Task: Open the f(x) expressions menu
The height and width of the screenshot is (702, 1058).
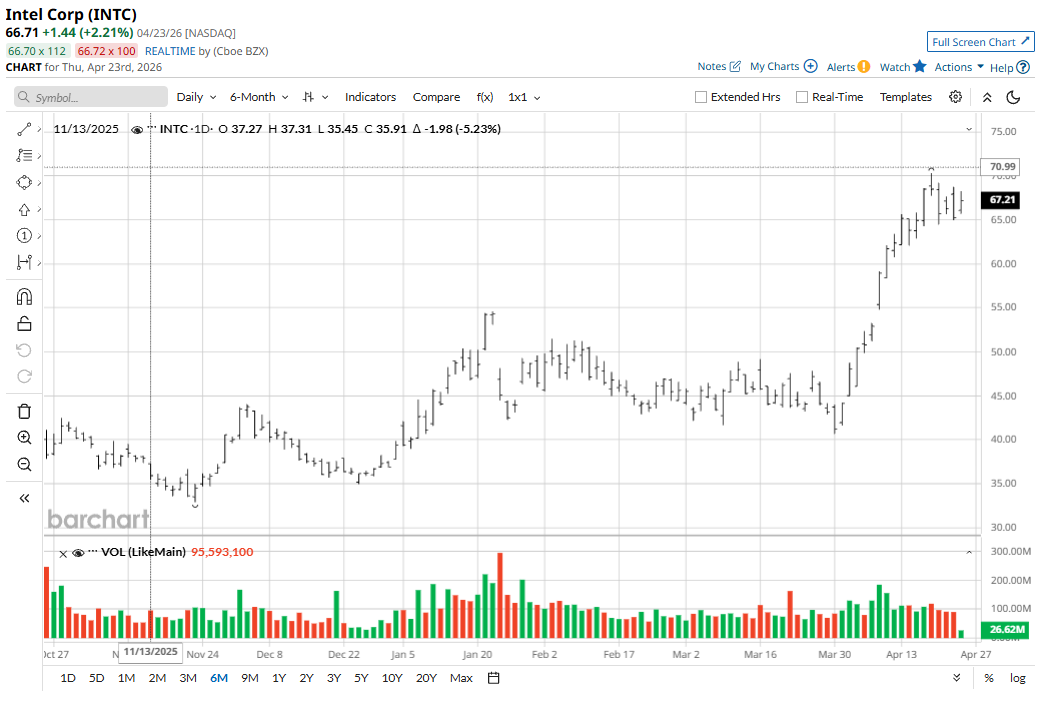Action: click(x=484, y=97)
